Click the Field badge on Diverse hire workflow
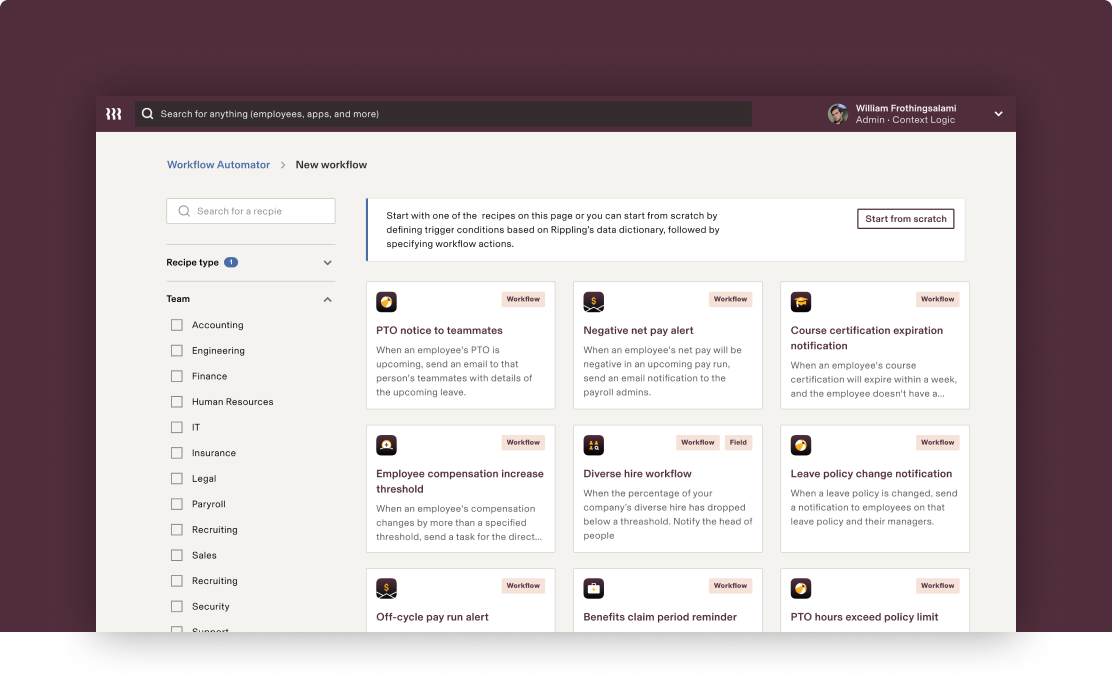 [738, 442]
